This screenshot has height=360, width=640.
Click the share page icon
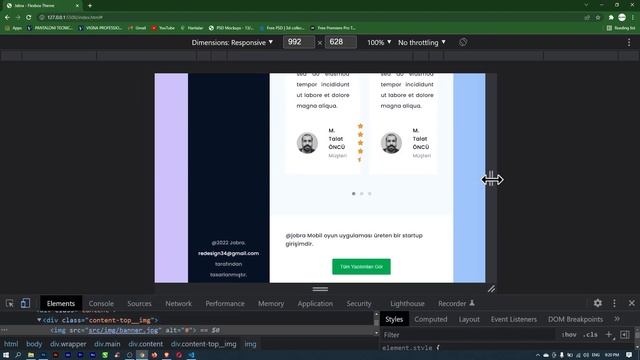587,18
